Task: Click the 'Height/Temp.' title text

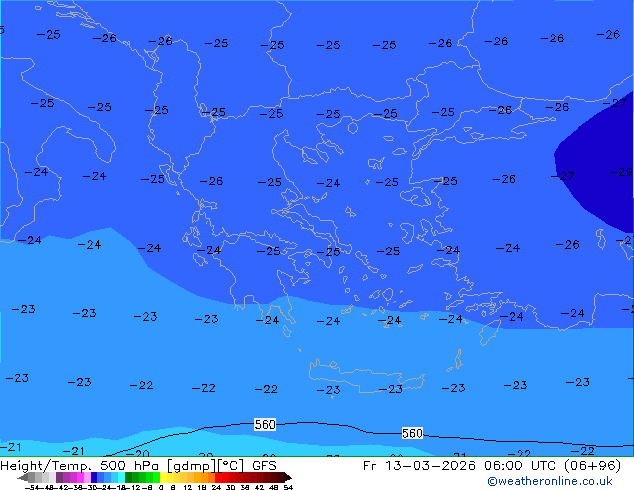Action: (x=47, y=466)
